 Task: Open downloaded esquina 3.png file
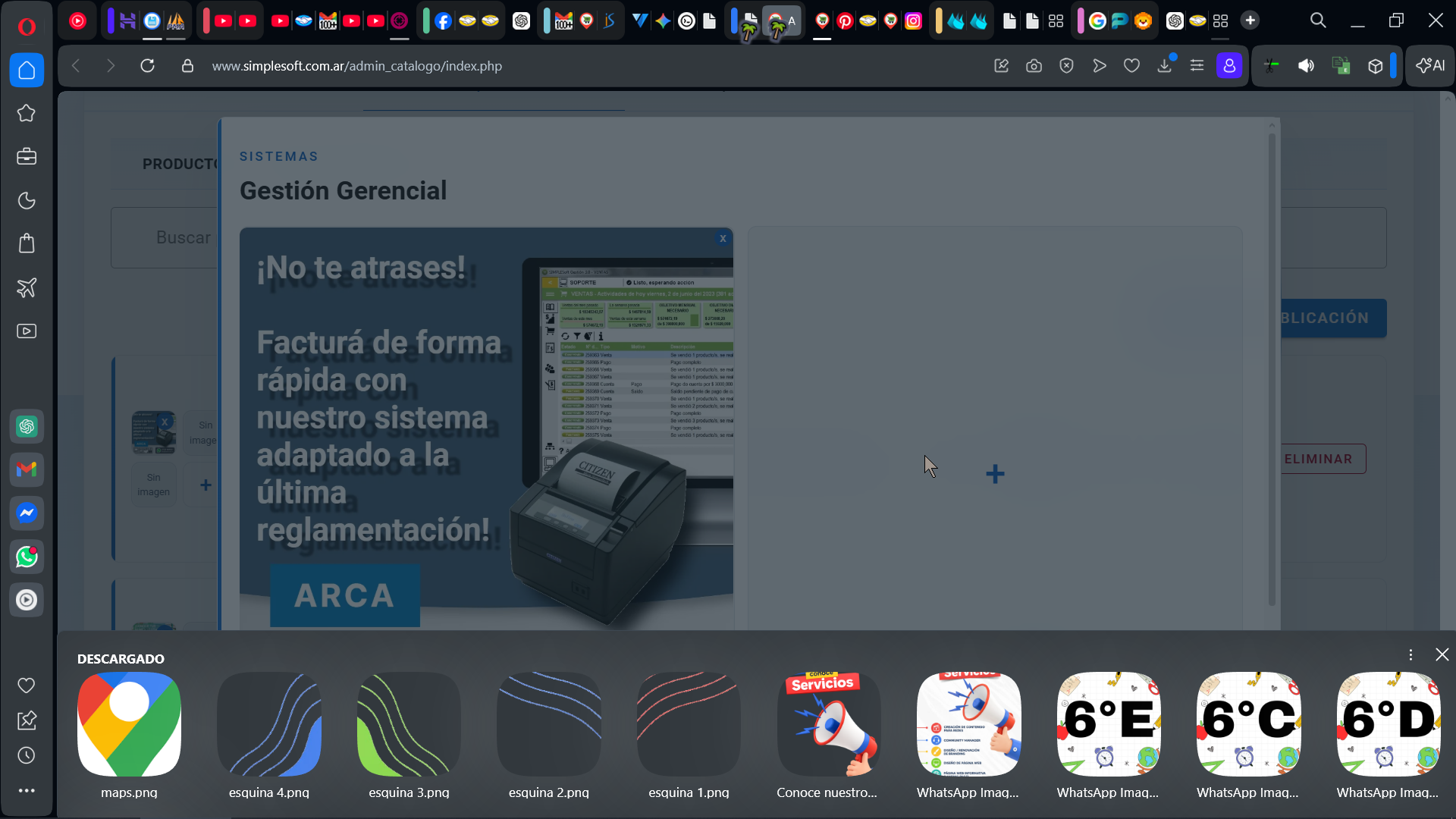point(409,736)
